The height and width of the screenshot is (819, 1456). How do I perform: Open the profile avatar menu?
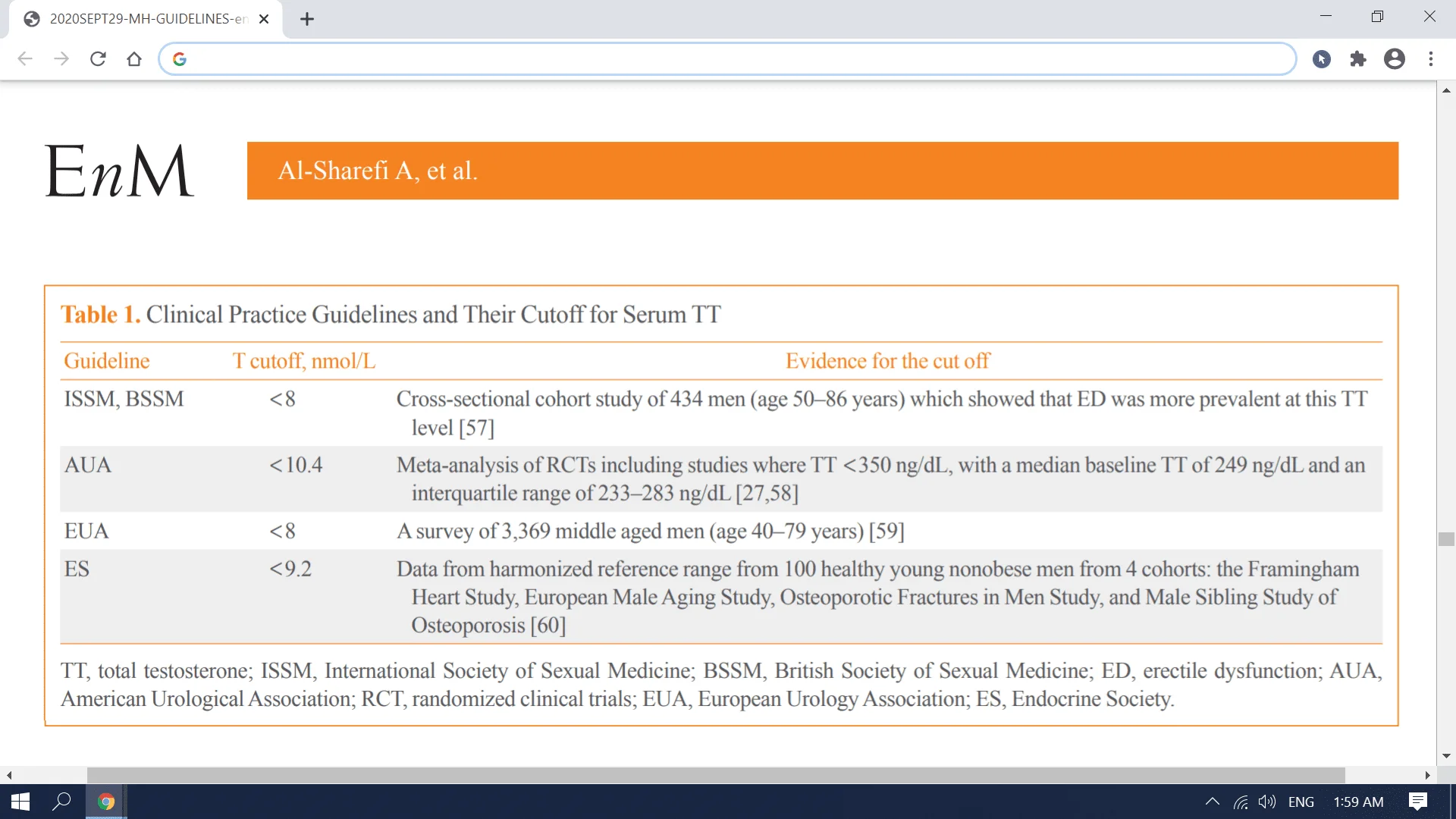point(1395,59)
